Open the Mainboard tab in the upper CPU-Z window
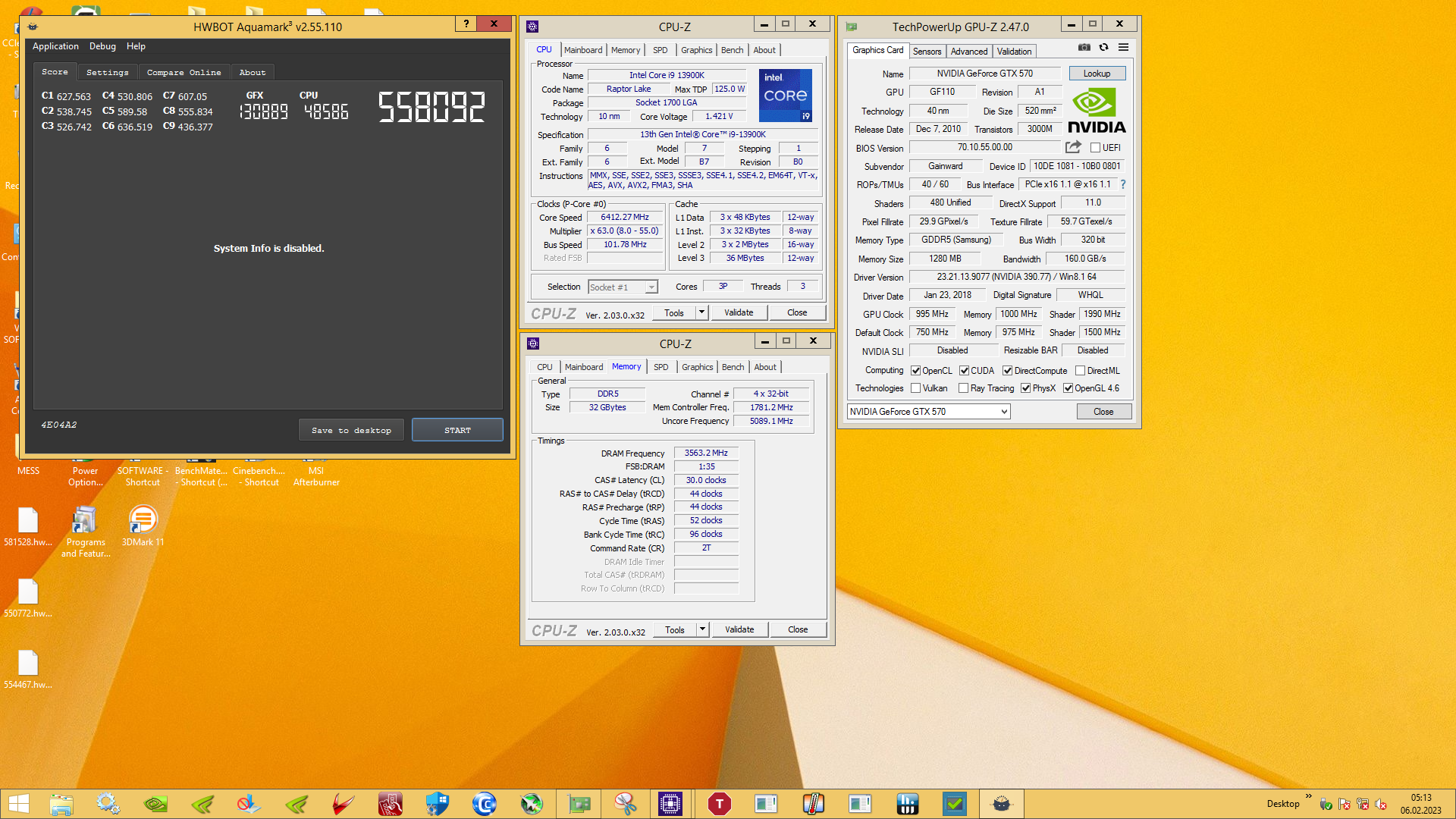 583,50
